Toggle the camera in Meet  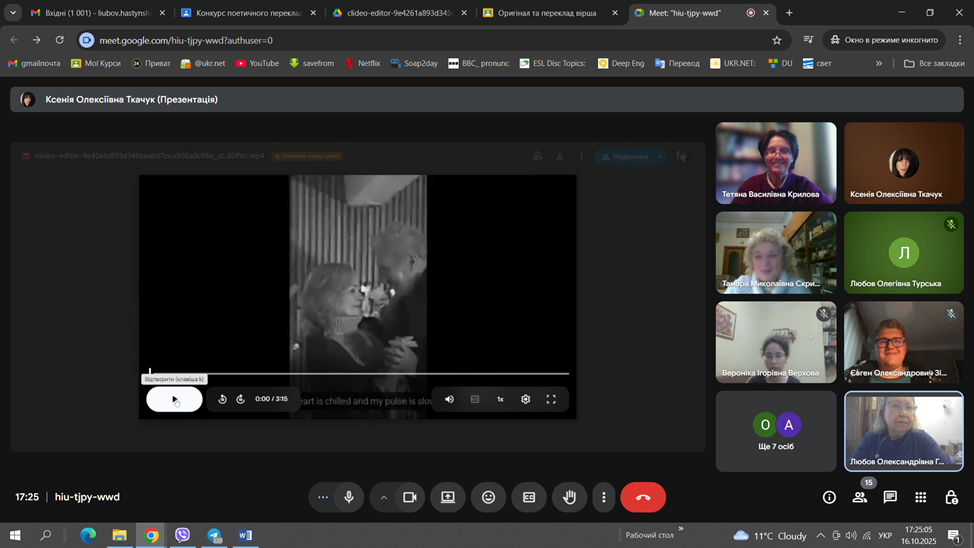409,497
